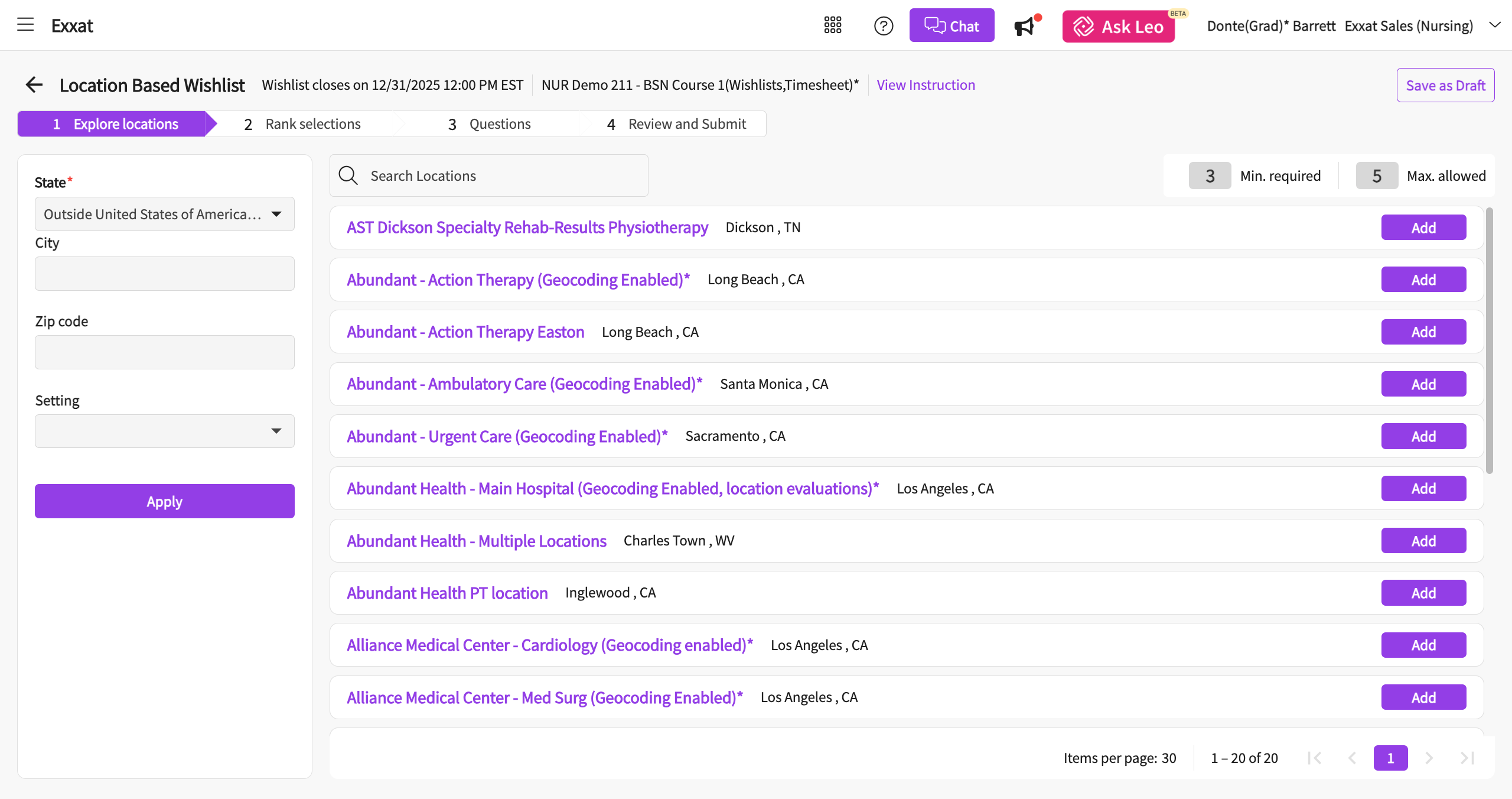Open the hamburger navigation menu
The height and width of the screenshot is (799, 1512).
[x=25, y=25]
